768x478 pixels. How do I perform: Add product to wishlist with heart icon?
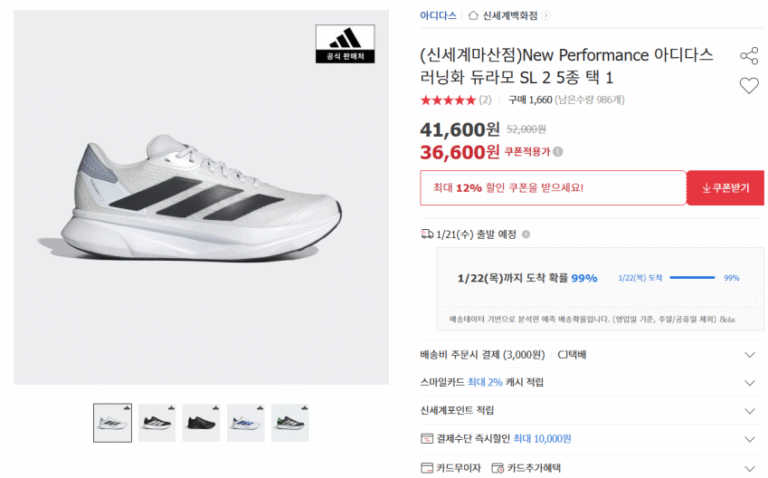(749, 86)
